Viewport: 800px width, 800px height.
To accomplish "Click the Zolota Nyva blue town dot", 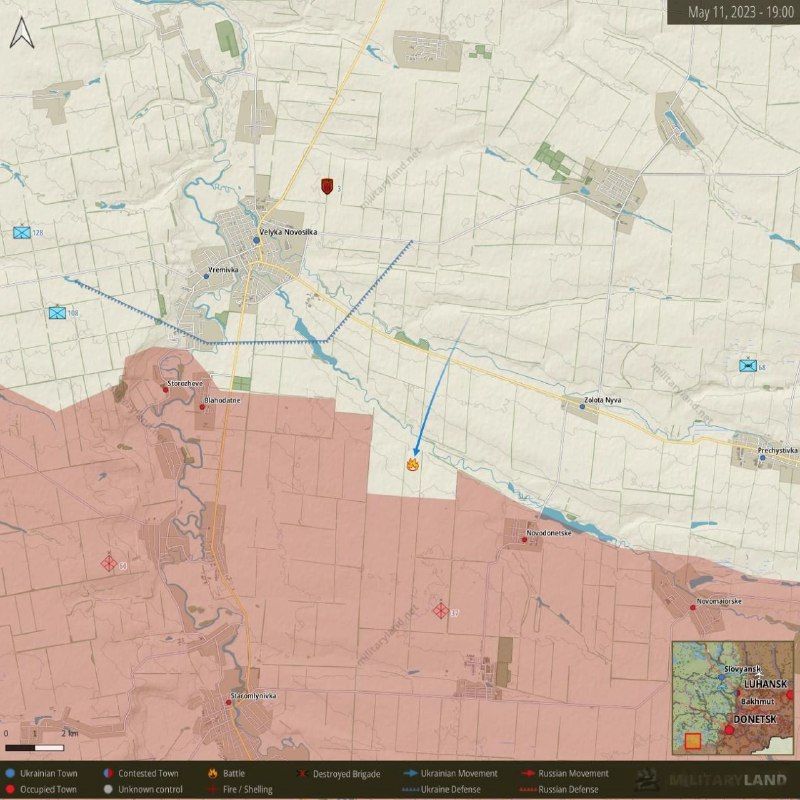I will [x=582, y=407].
